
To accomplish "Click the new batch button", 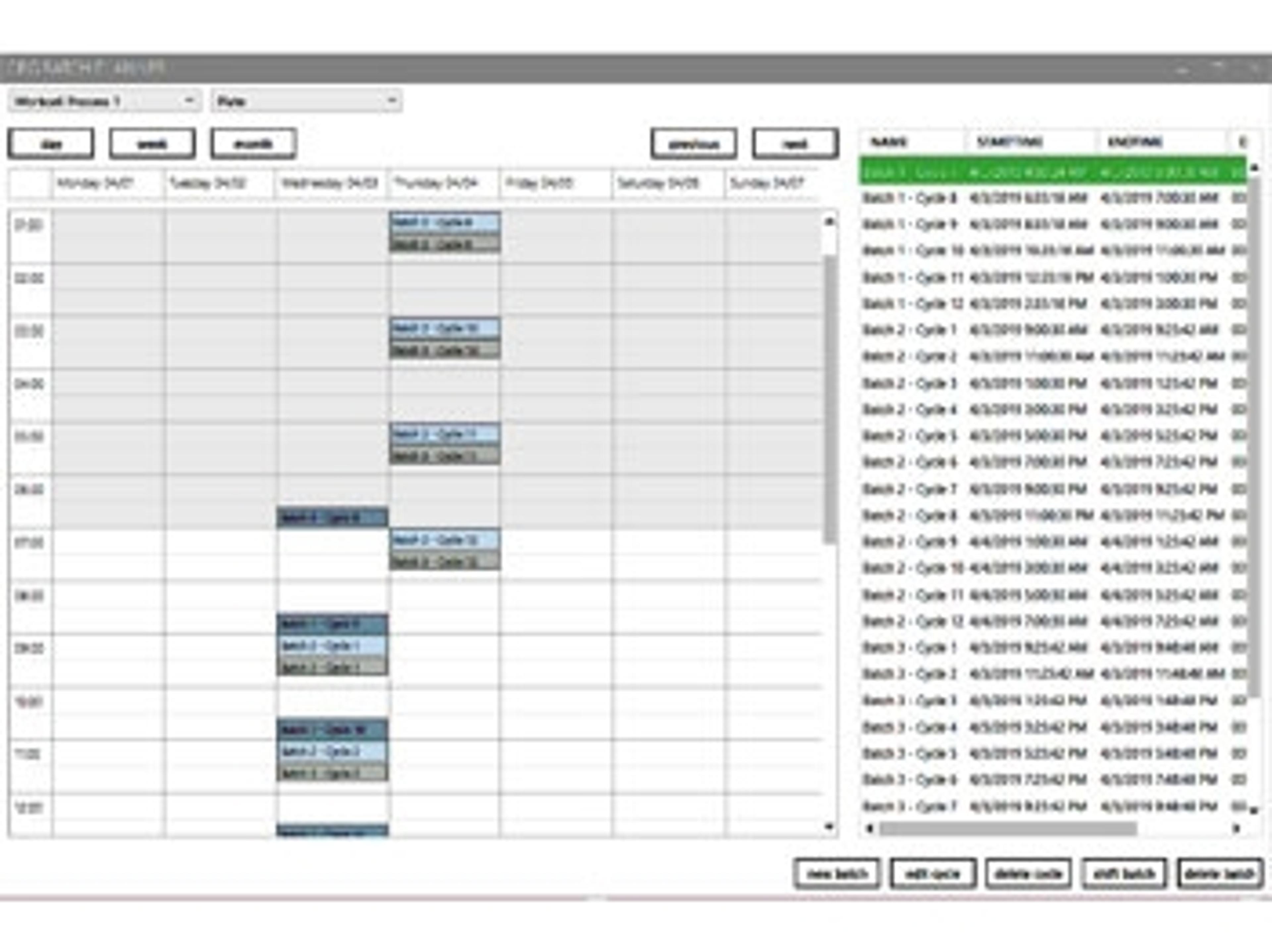I will point(837,874).
